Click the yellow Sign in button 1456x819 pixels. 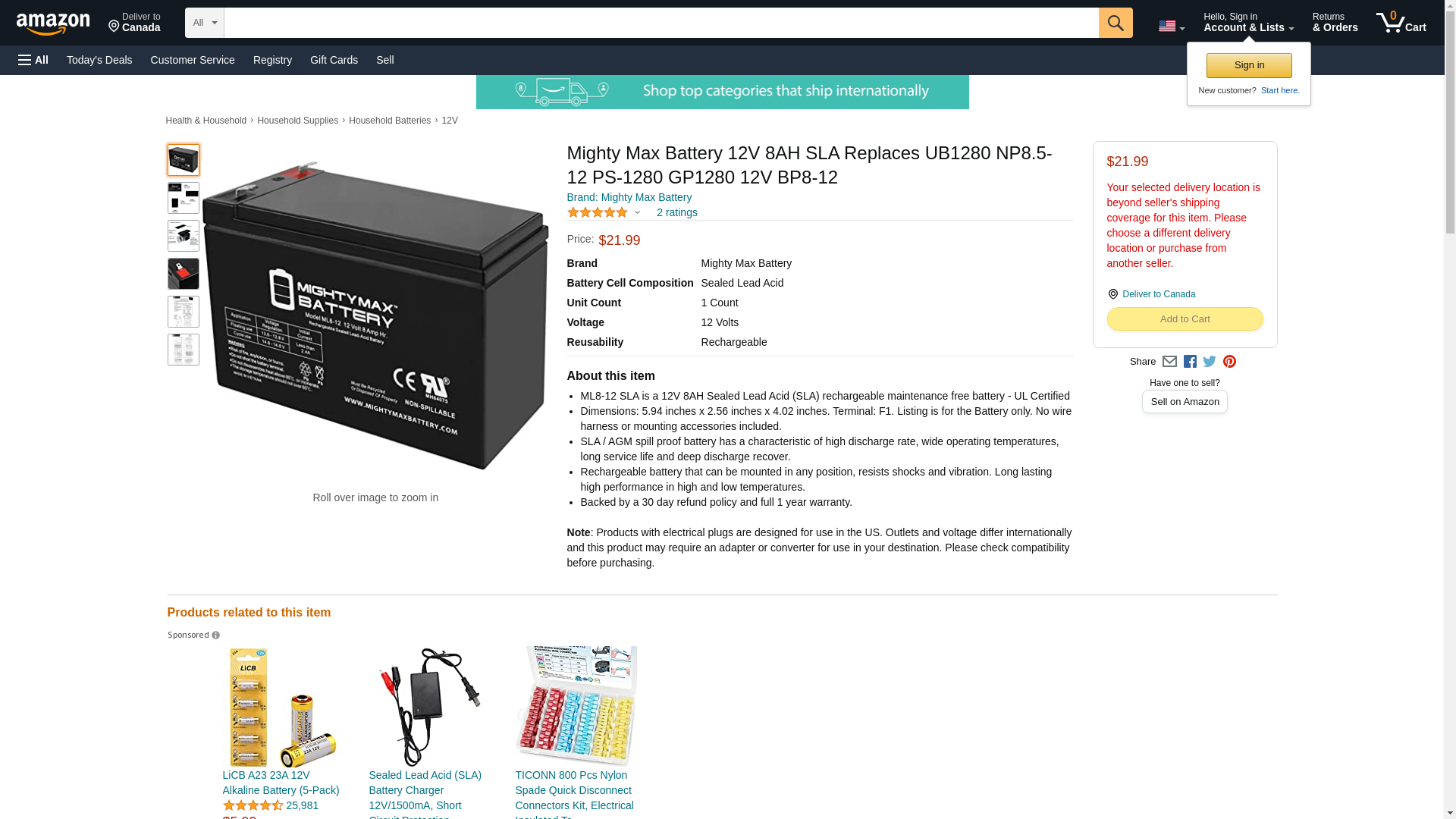click(1249, 65)
